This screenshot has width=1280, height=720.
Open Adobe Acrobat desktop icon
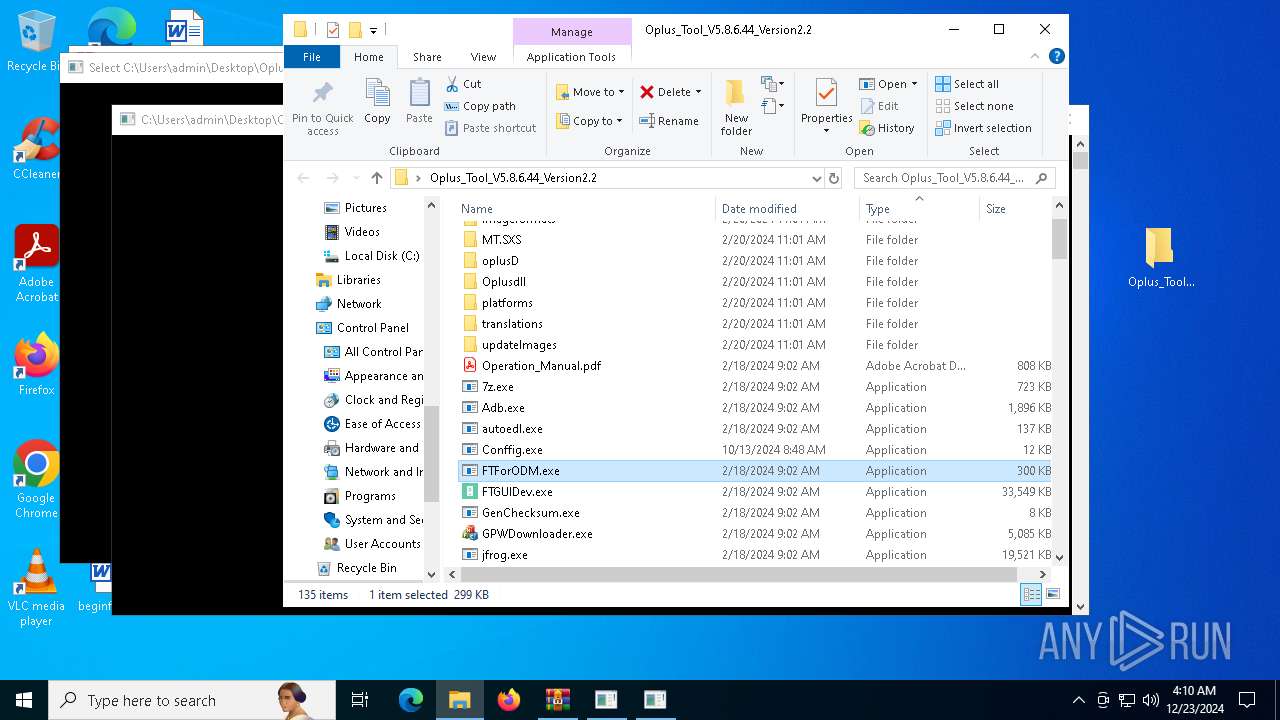tap(36, 264)
